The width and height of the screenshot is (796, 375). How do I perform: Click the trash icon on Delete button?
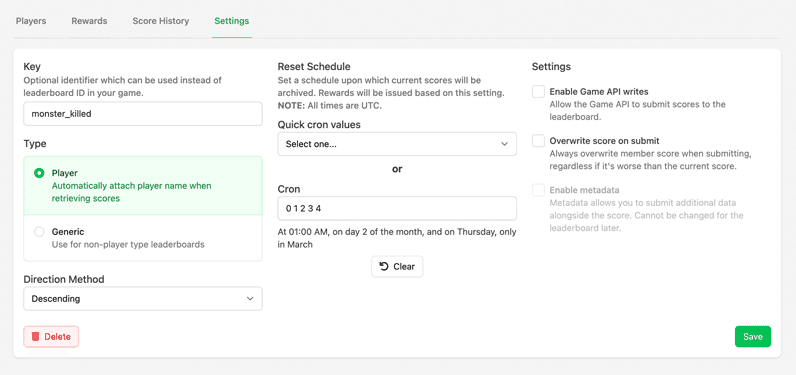click(36, 336)
